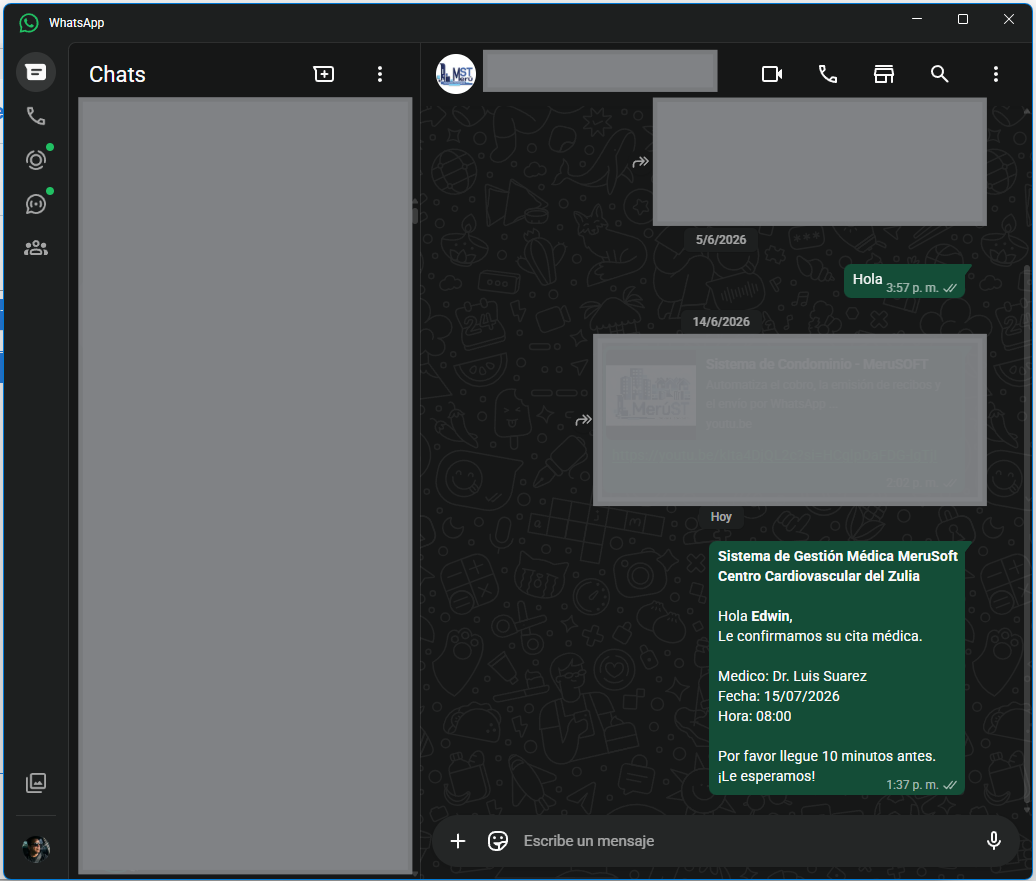This screenshot has height=881, width=1036.
Task: Start a new chat
Action: pos(324,74)
